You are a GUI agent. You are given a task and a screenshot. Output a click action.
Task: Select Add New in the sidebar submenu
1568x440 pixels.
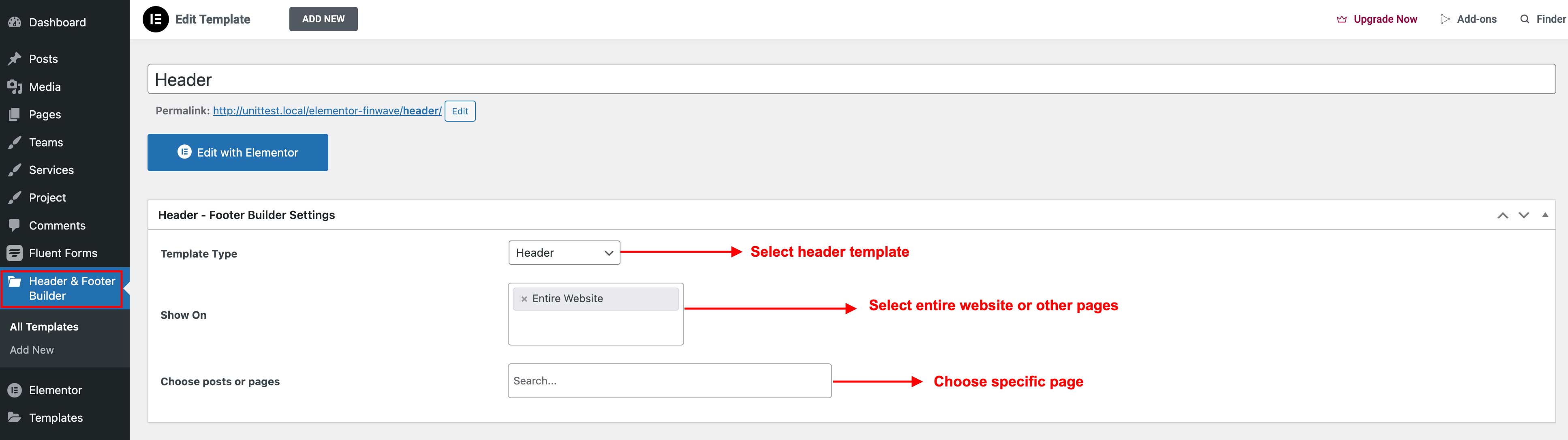pos(32,350)
